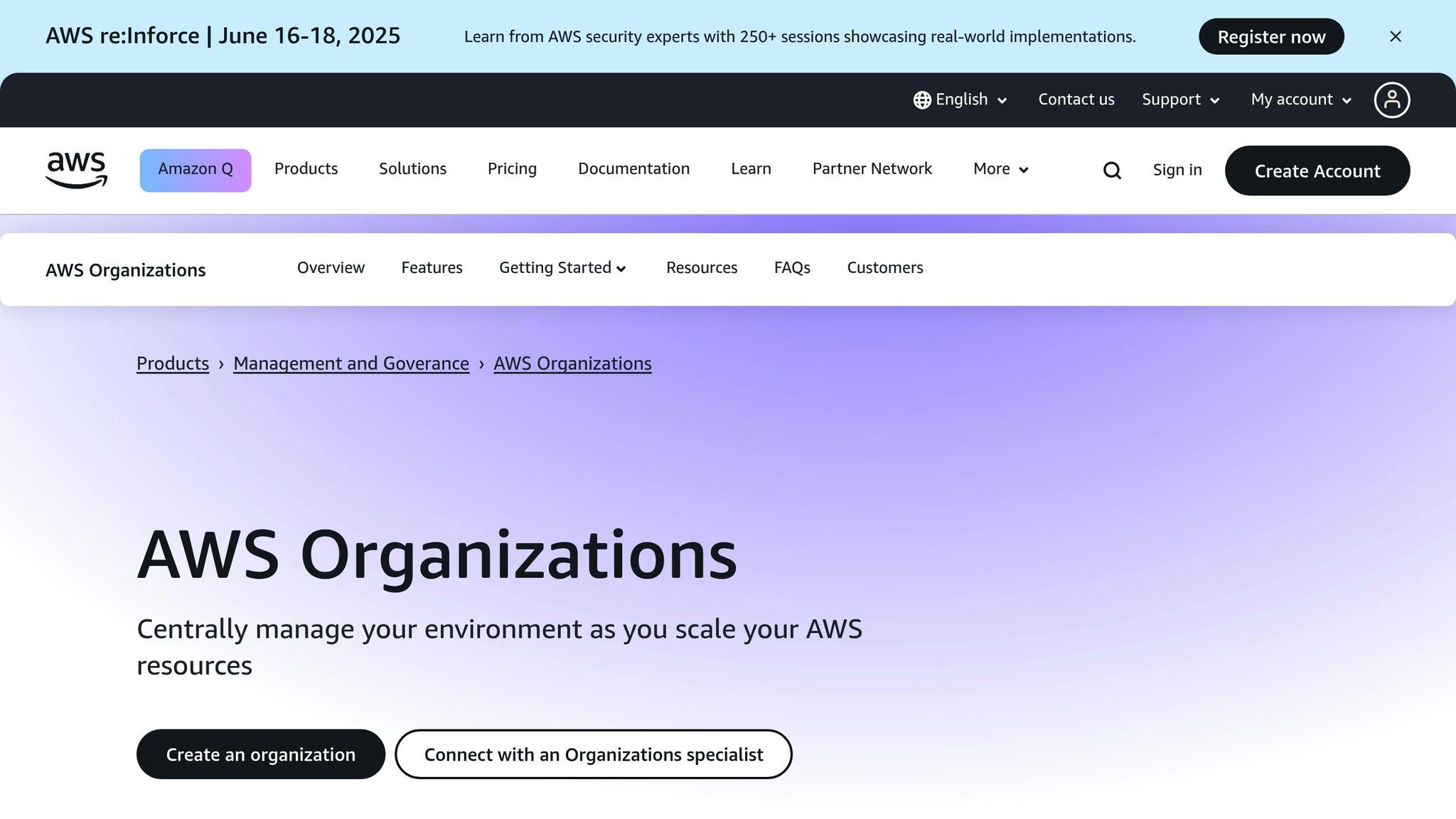
Task: Open the Solutions nav menu
Action: coord(412,169)
